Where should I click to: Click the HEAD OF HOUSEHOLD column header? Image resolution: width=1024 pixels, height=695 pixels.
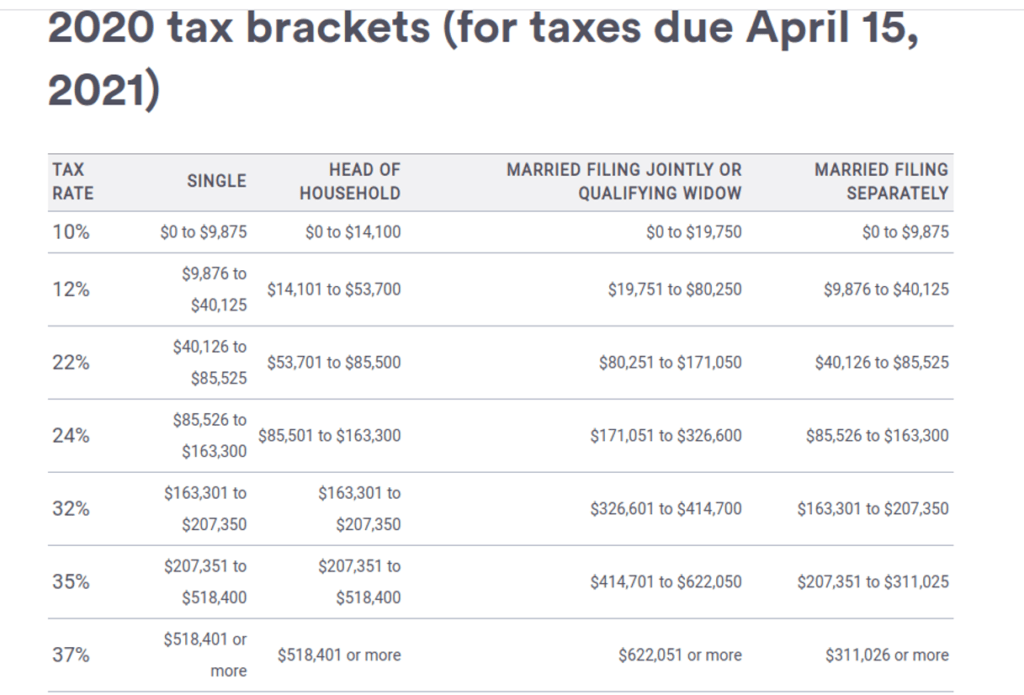[349, 181]
